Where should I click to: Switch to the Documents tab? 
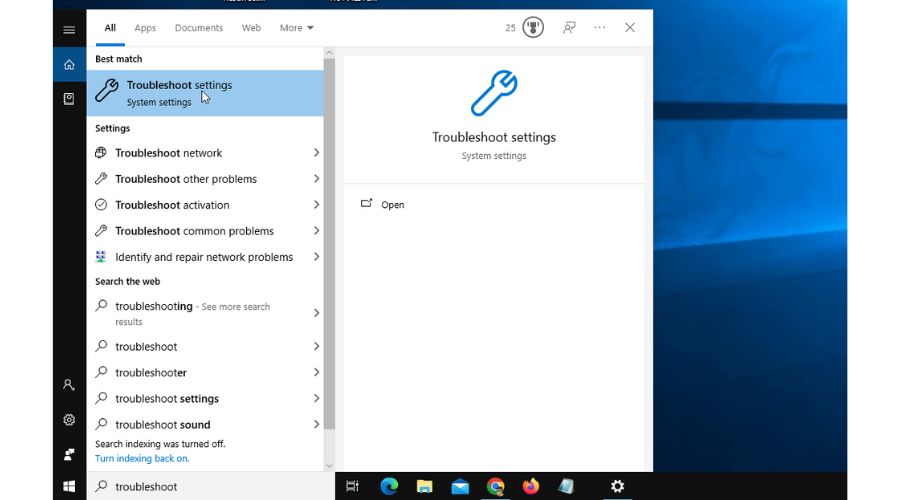coord(199,28)
